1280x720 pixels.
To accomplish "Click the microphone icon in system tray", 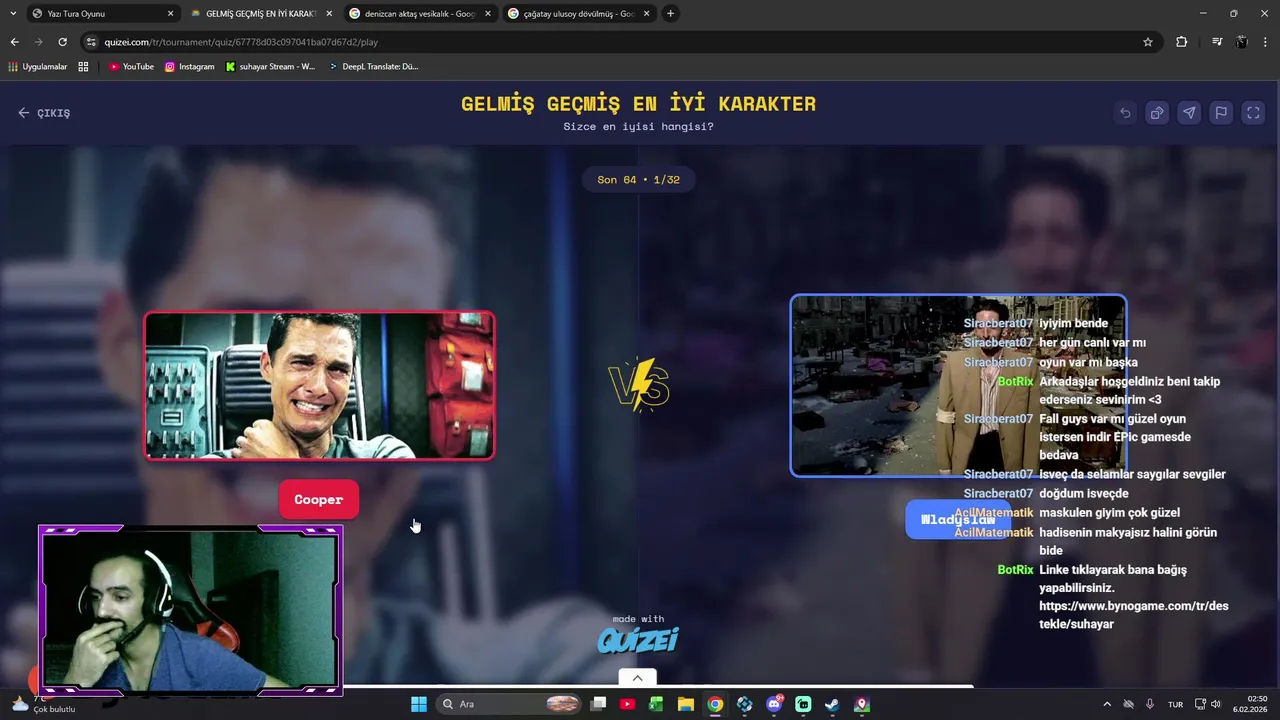I will 1150,704.
